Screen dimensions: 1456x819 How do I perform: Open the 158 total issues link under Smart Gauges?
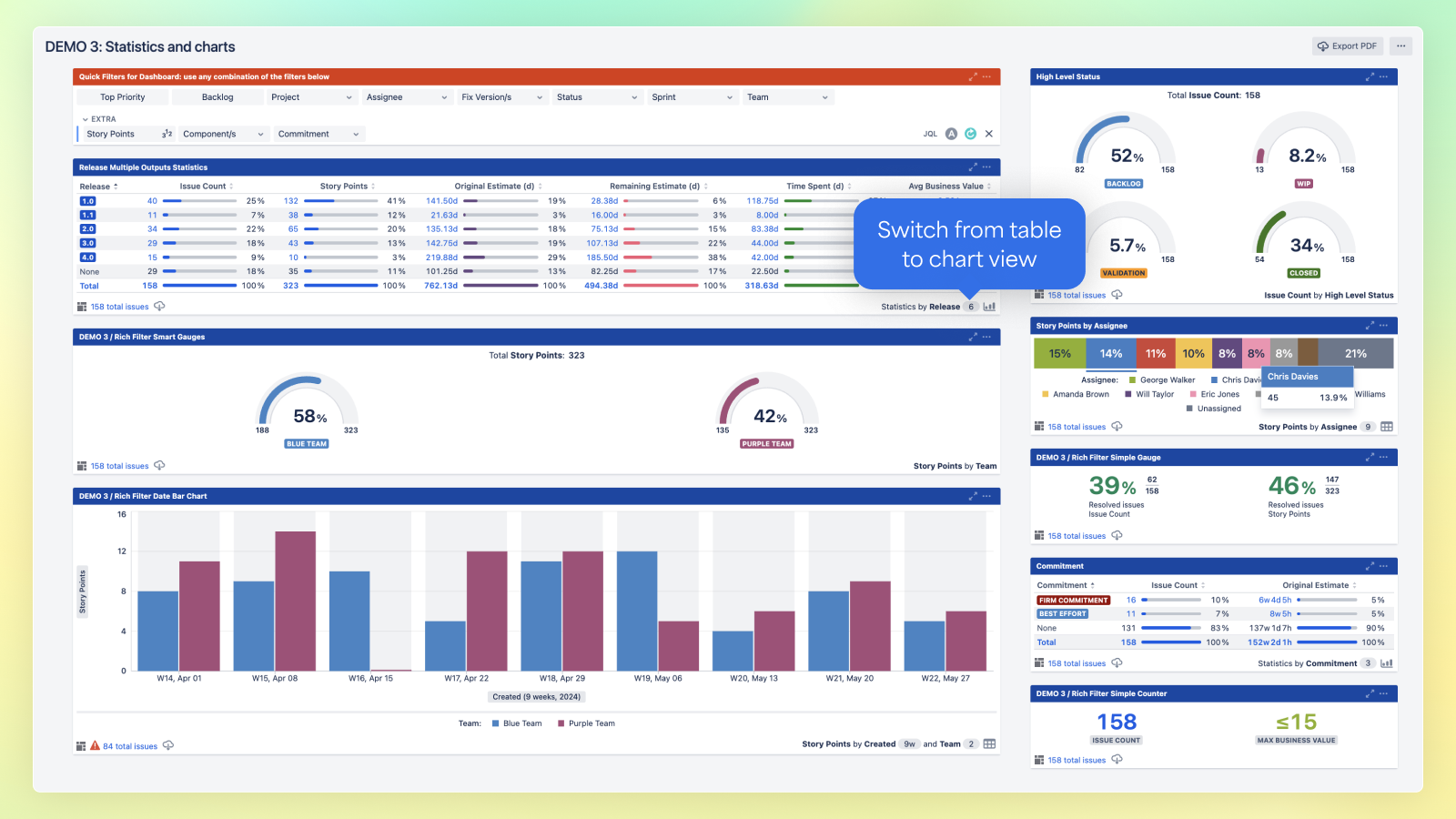point(119,465)
